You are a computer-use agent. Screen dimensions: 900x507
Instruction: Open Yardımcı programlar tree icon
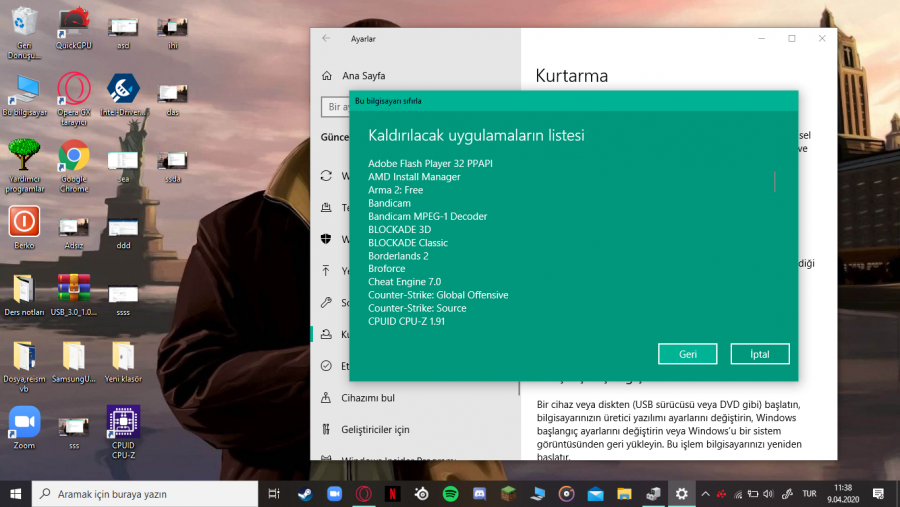coord(24,165)
